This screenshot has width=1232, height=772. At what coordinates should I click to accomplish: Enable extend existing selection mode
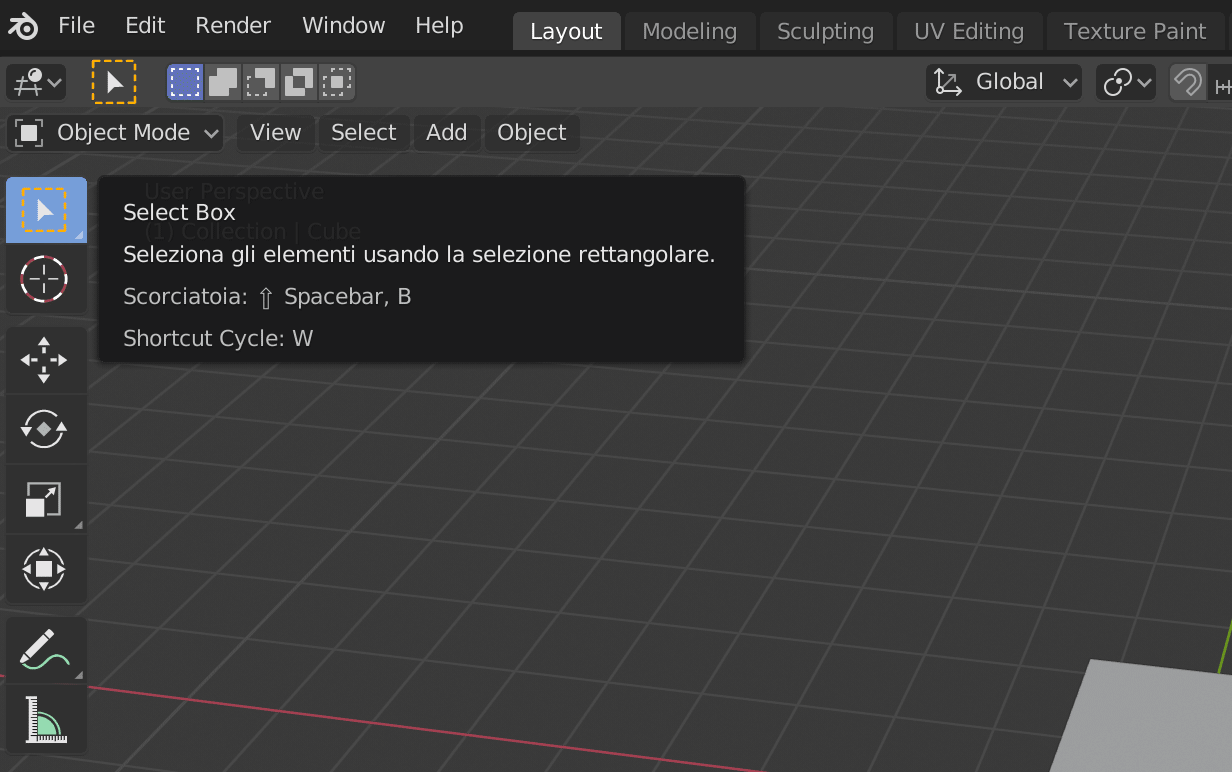pyautogui.click(x=223, y=82)
